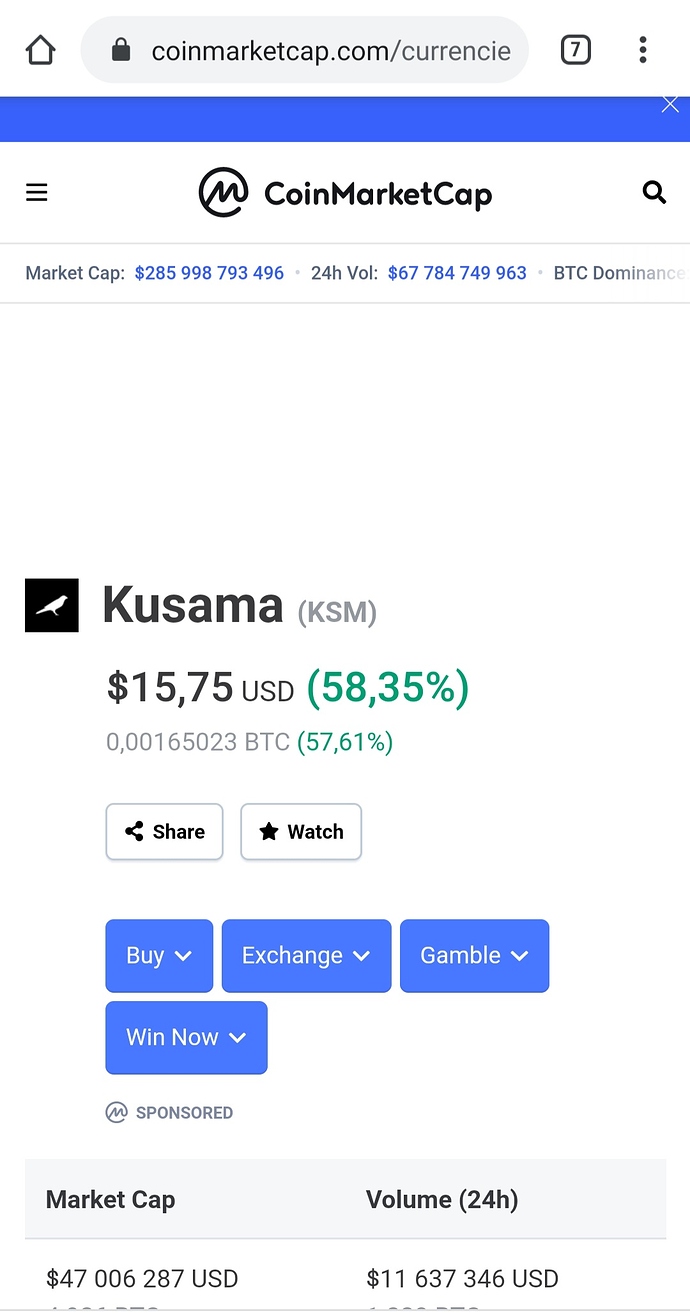Image resolution: width=690 pixels, height=1313 pixels.
Task: Expand the Exchange dropdown
Action: (x=306, y=956)
